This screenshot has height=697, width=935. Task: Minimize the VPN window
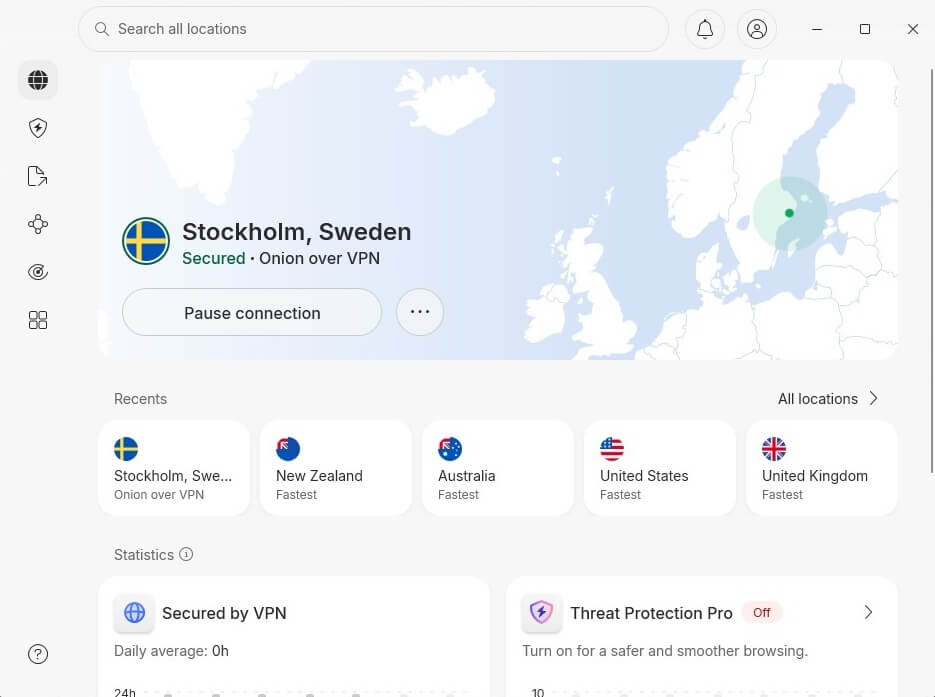click(817, 29)
